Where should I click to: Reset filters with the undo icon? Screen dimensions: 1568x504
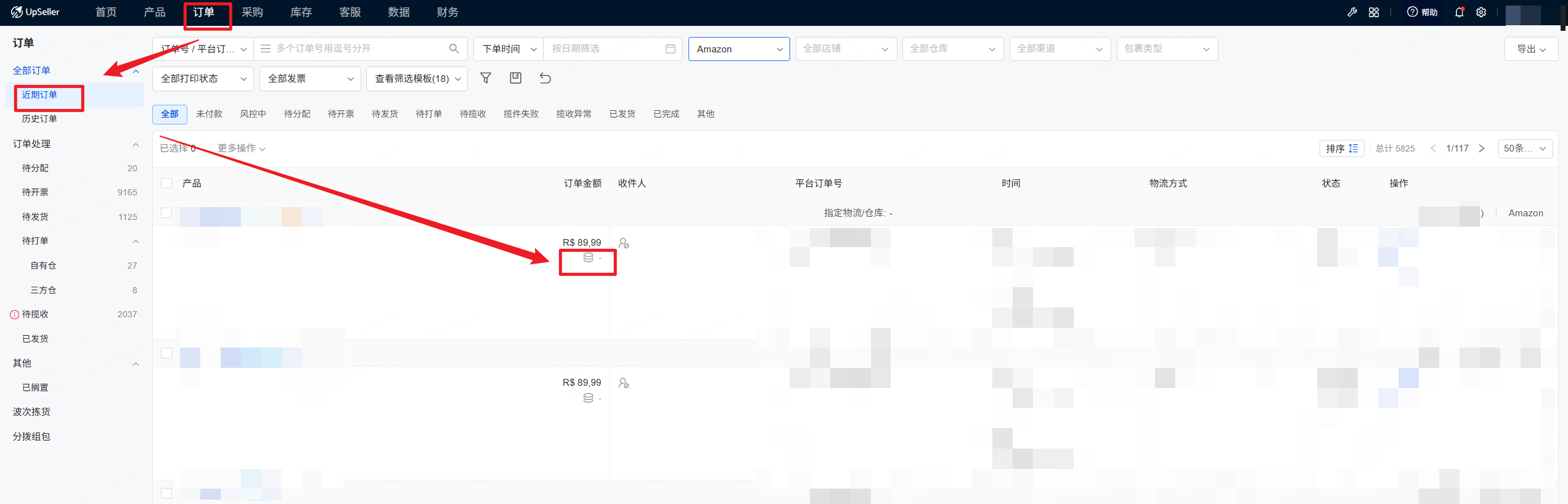545,78
